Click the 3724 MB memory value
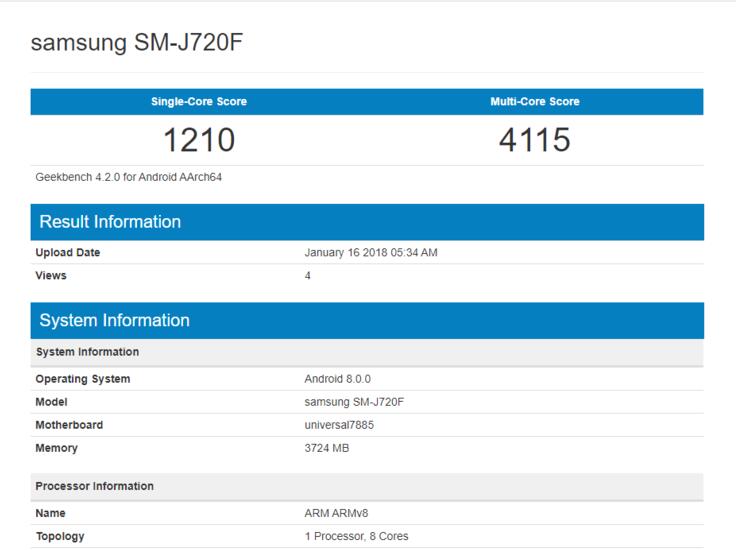 [x=327, y=448]
